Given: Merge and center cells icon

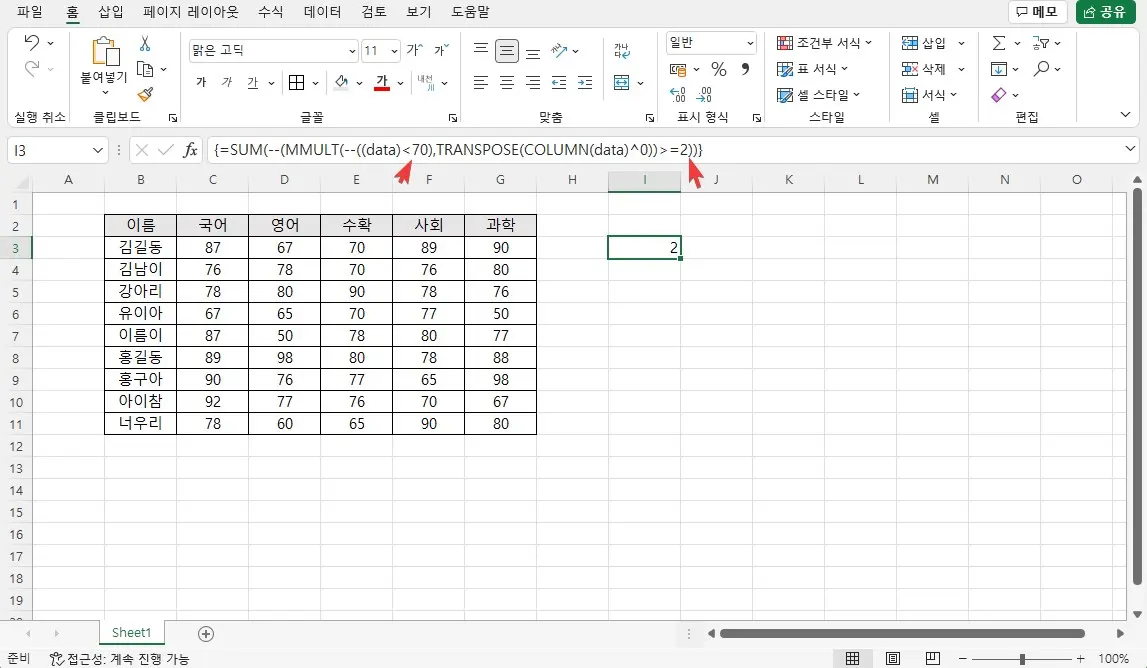Looking at the screenshot, I should [x=622, y=83].
